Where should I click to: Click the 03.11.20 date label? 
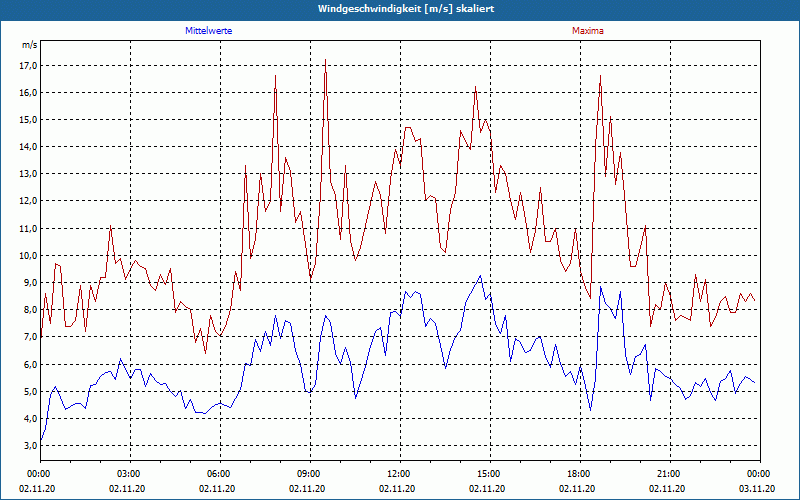[x=757, y=488]
